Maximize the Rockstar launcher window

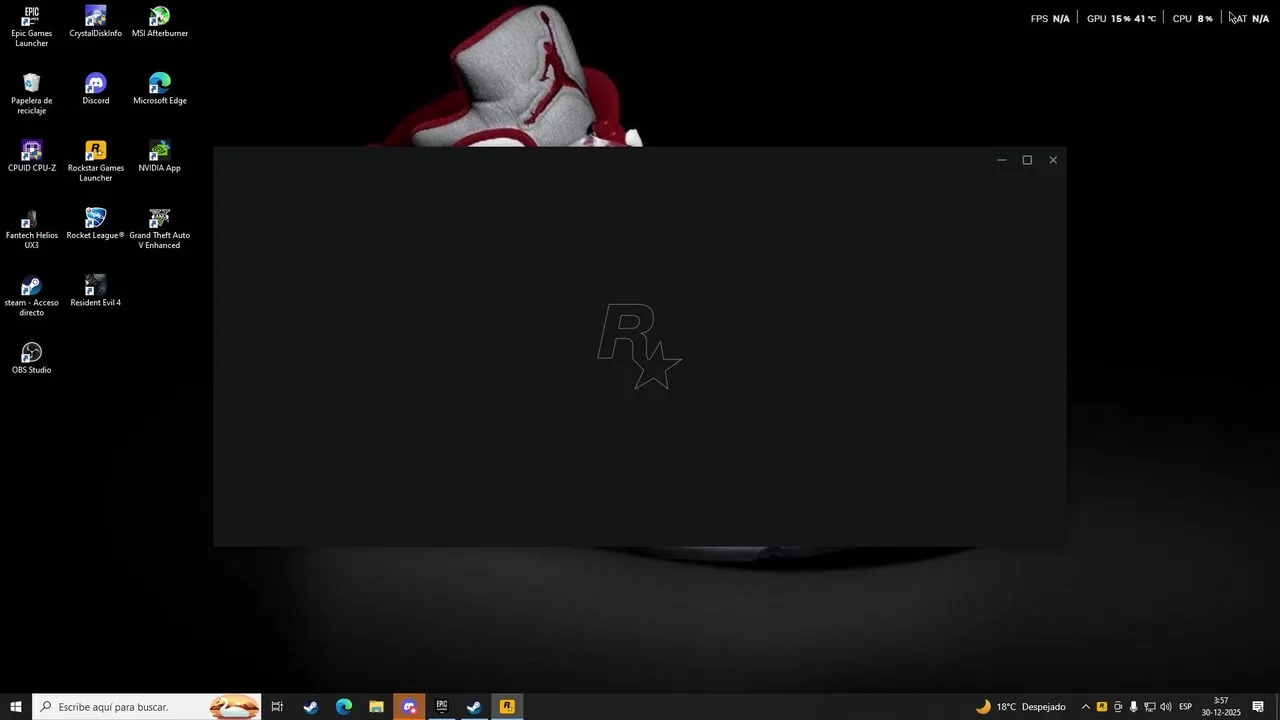[1027, 160]
